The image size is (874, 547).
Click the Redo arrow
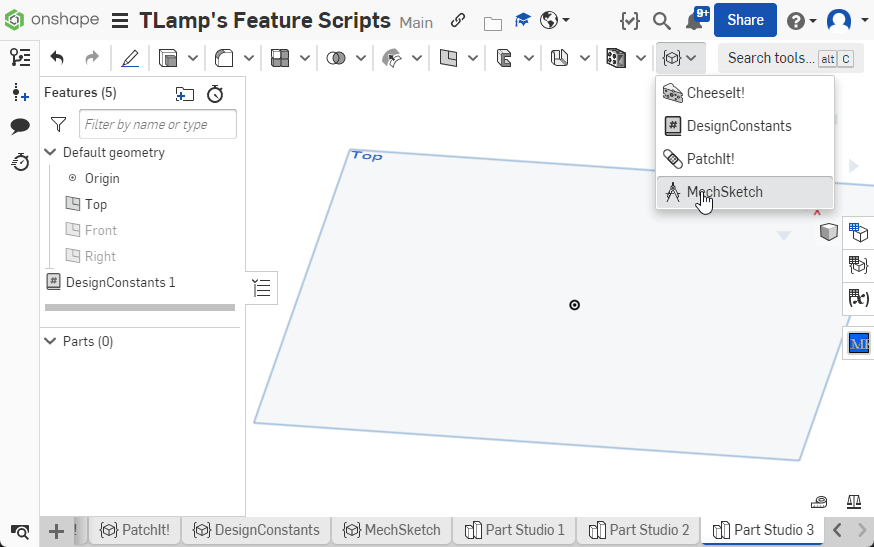[x=91, y=58]
